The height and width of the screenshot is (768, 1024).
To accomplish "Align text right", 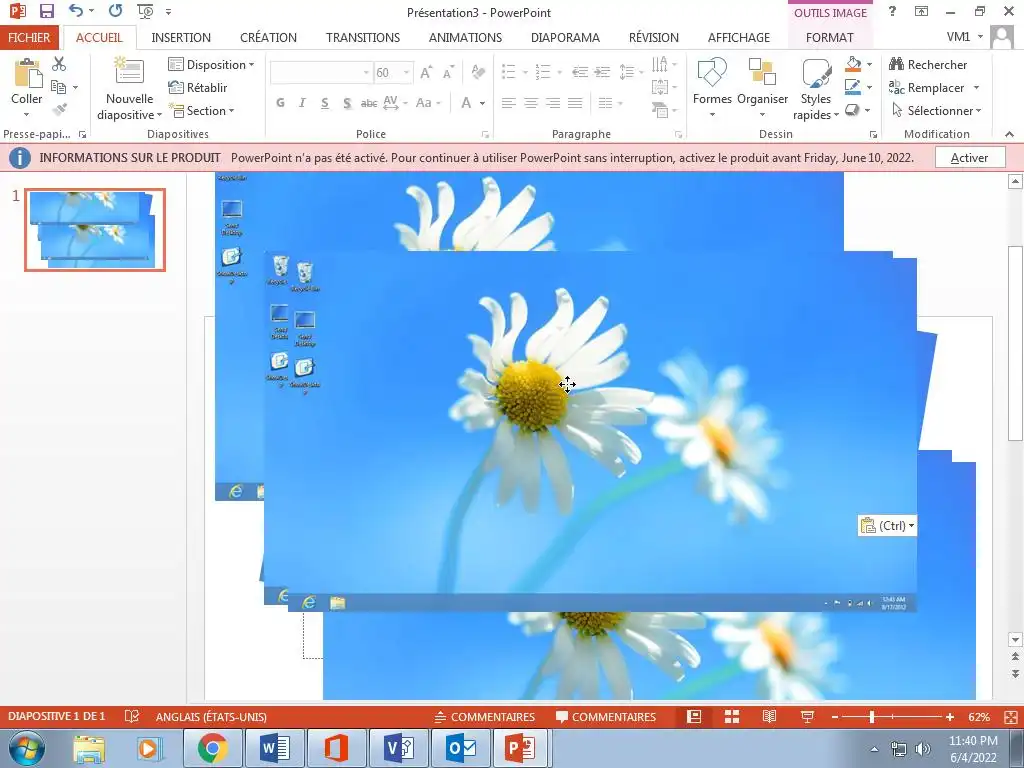I will click(x=553, y=103).
